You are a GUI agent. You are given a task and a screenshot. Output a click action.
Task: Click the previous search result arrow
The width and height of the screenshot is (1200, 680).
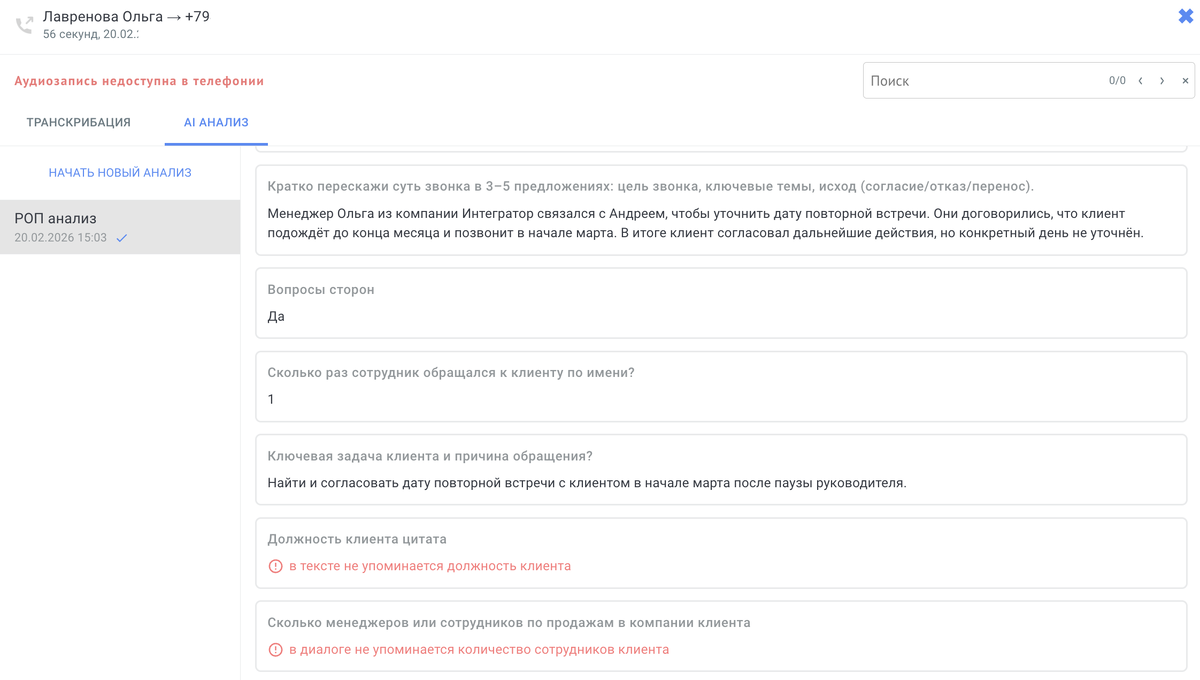pos(1140,81)
